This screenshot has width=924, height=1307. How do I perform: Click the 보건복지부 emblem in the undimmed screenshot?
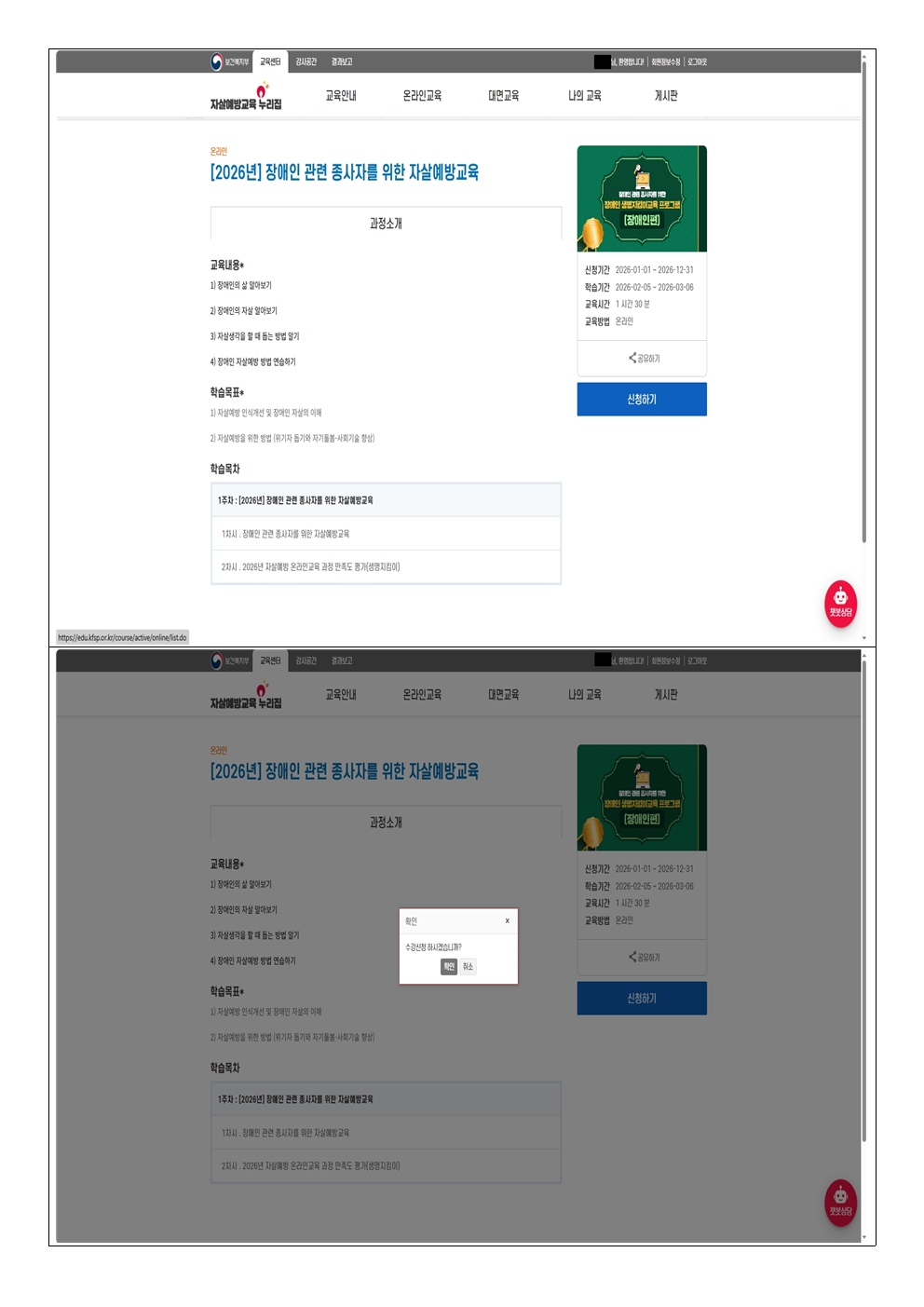pyautogui.click(x=230, y=61)
